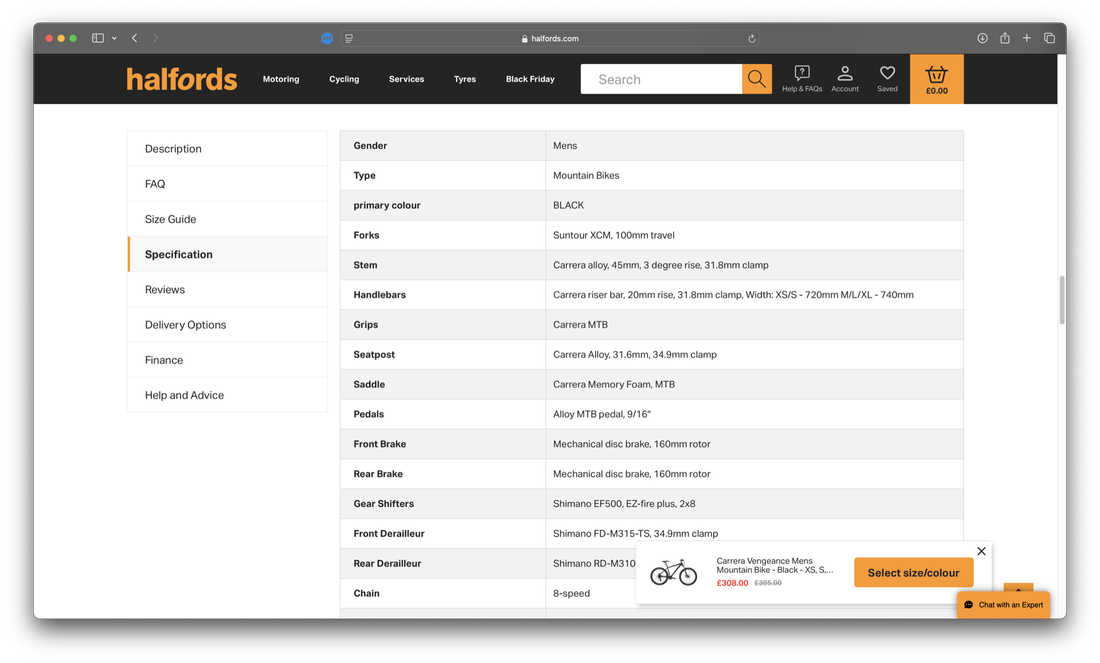Open a new Safari tab
Image resolution: width=1100 pixels, height=663 pixels.
point(1026,38)
